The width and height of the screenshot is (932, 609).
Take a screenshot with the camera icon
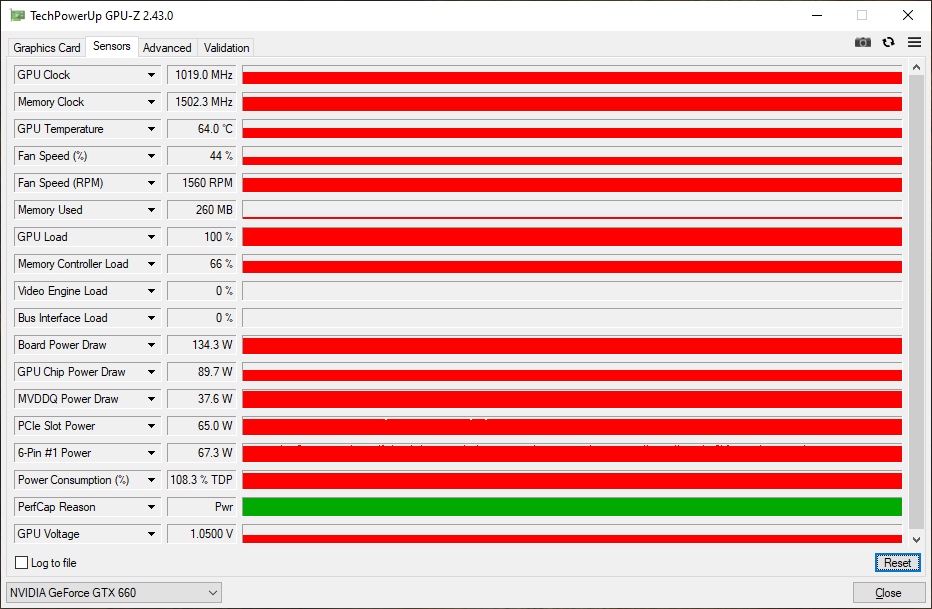[862, 42]
